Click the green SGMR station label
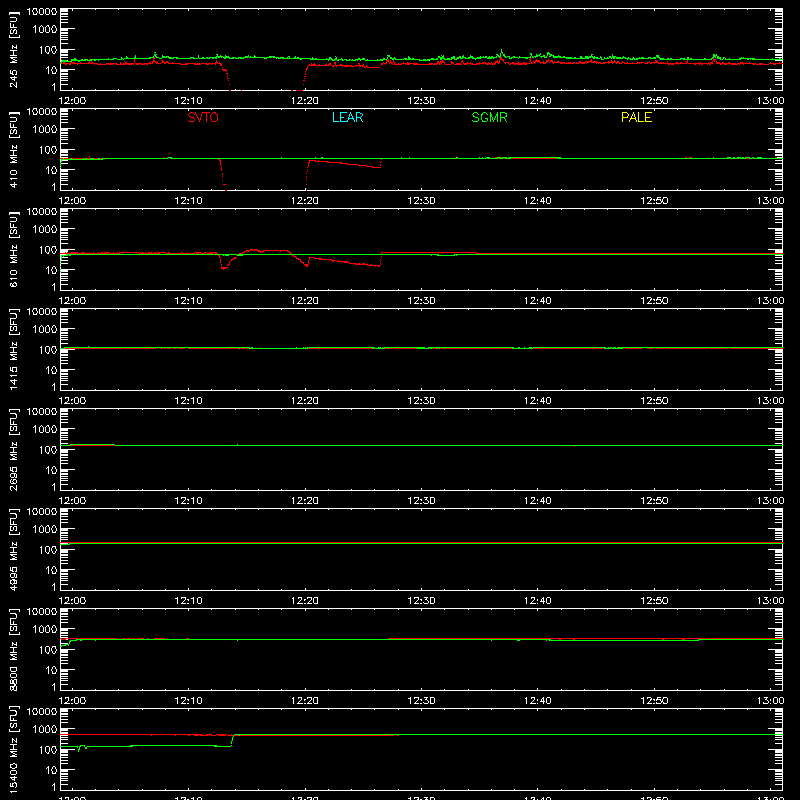 [x=489, y=117]
